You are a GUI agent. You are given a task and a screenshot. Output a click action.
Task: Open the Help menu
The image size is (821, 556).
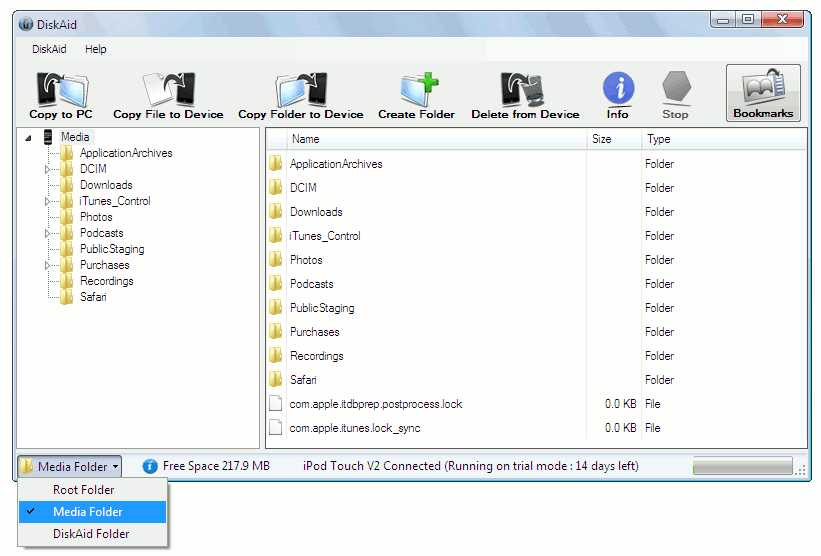pyautogui.click(x=95, y=49)
